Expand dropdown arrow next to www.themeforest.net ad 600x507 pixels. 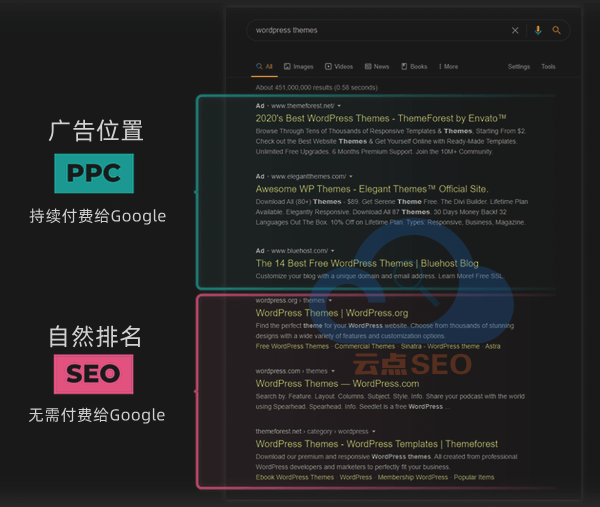339,106
